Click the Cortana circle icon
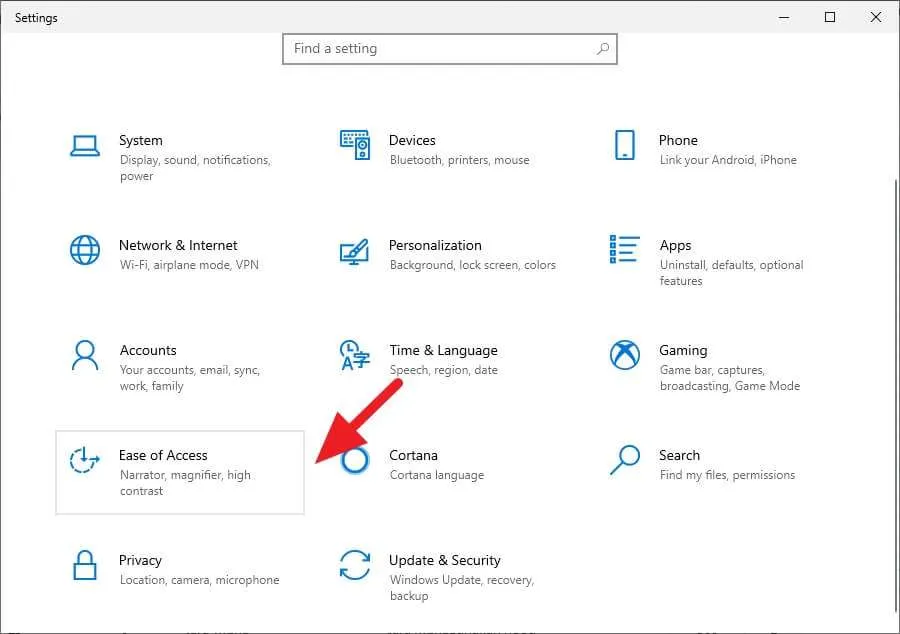The image size is (900, 634). [x=355, y=460]
